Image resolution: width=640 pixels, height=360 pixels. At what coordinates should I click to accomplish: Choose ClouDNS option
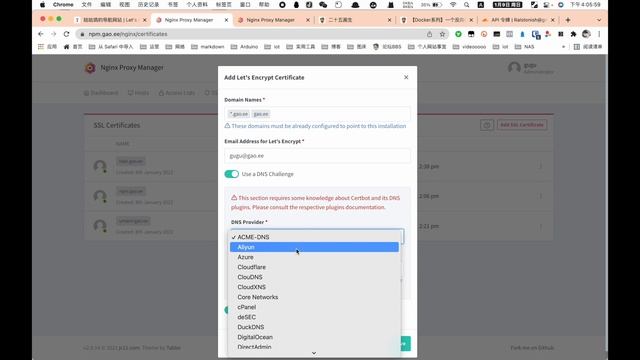314,277
